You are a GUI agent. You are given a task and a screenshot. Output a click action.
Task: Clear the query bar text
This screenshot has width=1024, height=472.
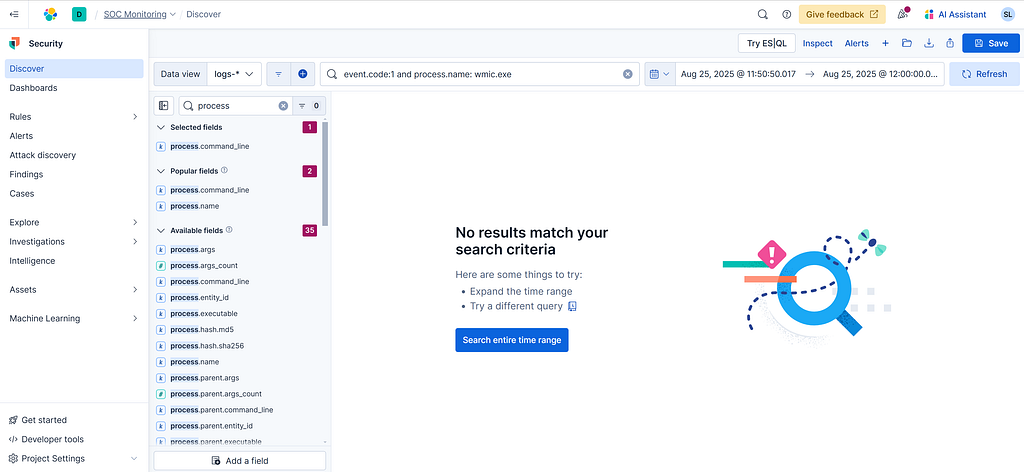[x=628, y=74]
